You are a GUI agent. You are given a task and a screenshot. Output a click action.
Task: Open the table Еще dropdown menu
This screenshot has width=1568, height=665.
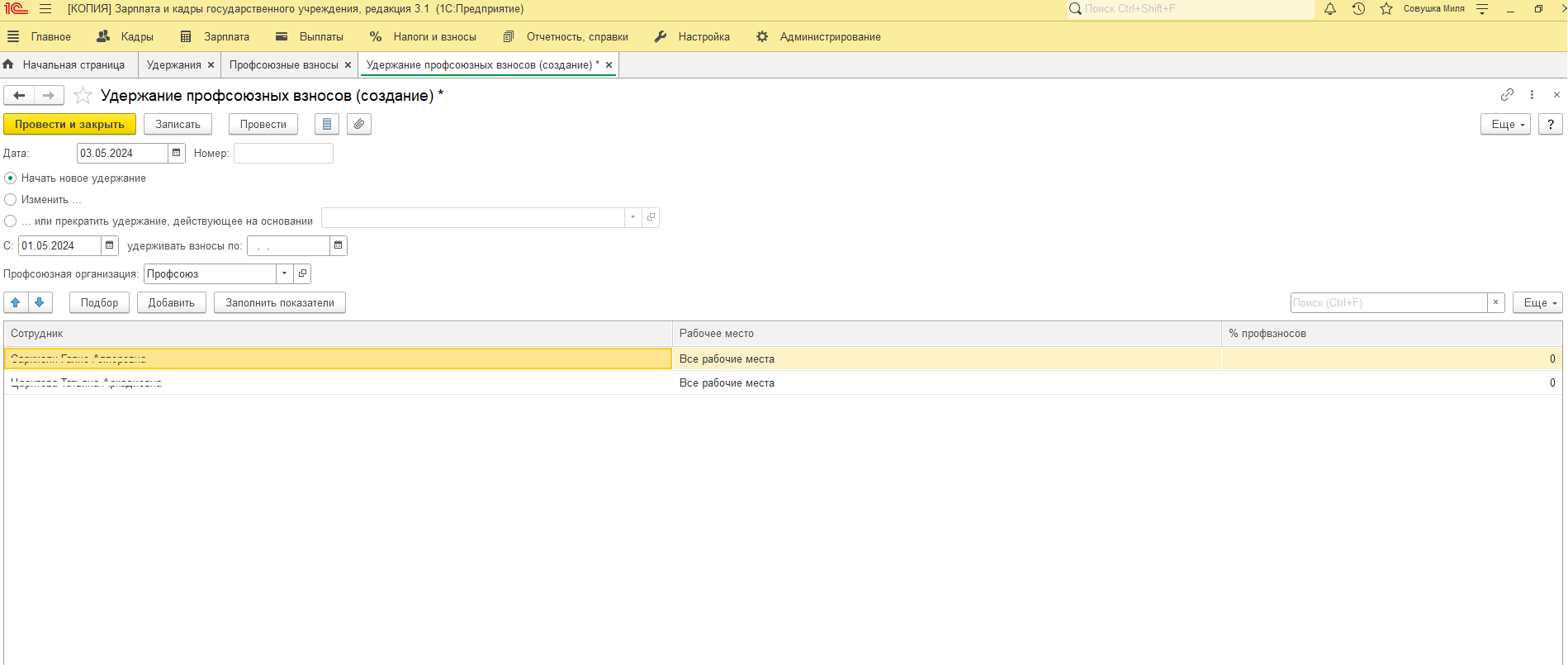pyautogui.click(x=1538, y=302)
